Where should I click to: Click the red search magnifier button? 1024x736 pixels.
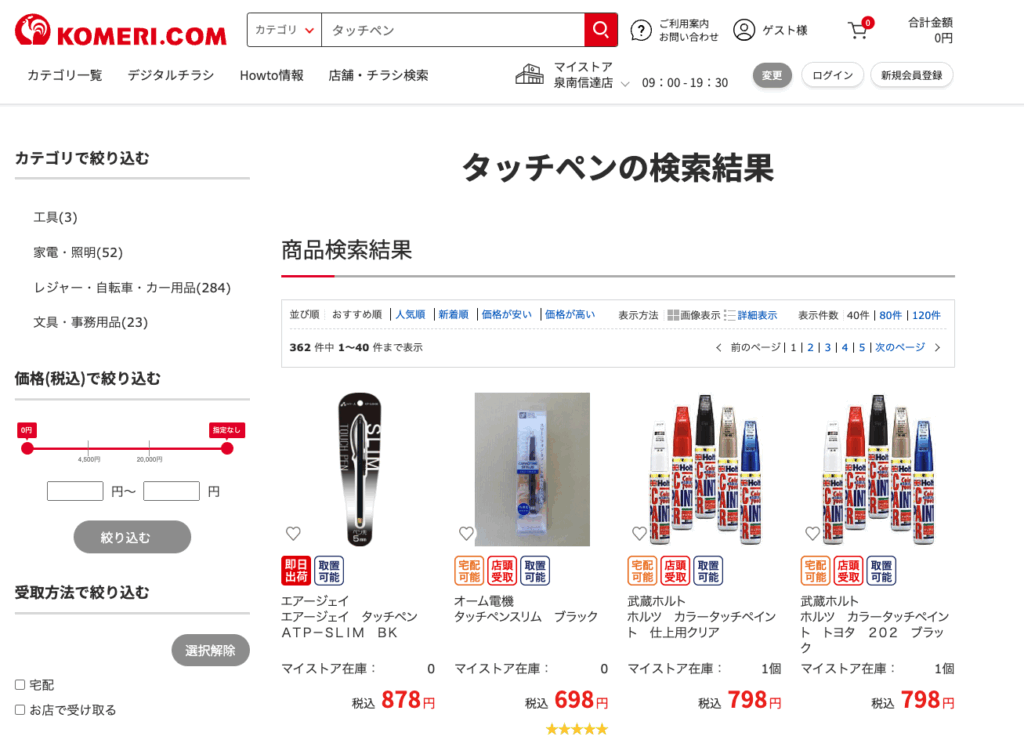601,29
